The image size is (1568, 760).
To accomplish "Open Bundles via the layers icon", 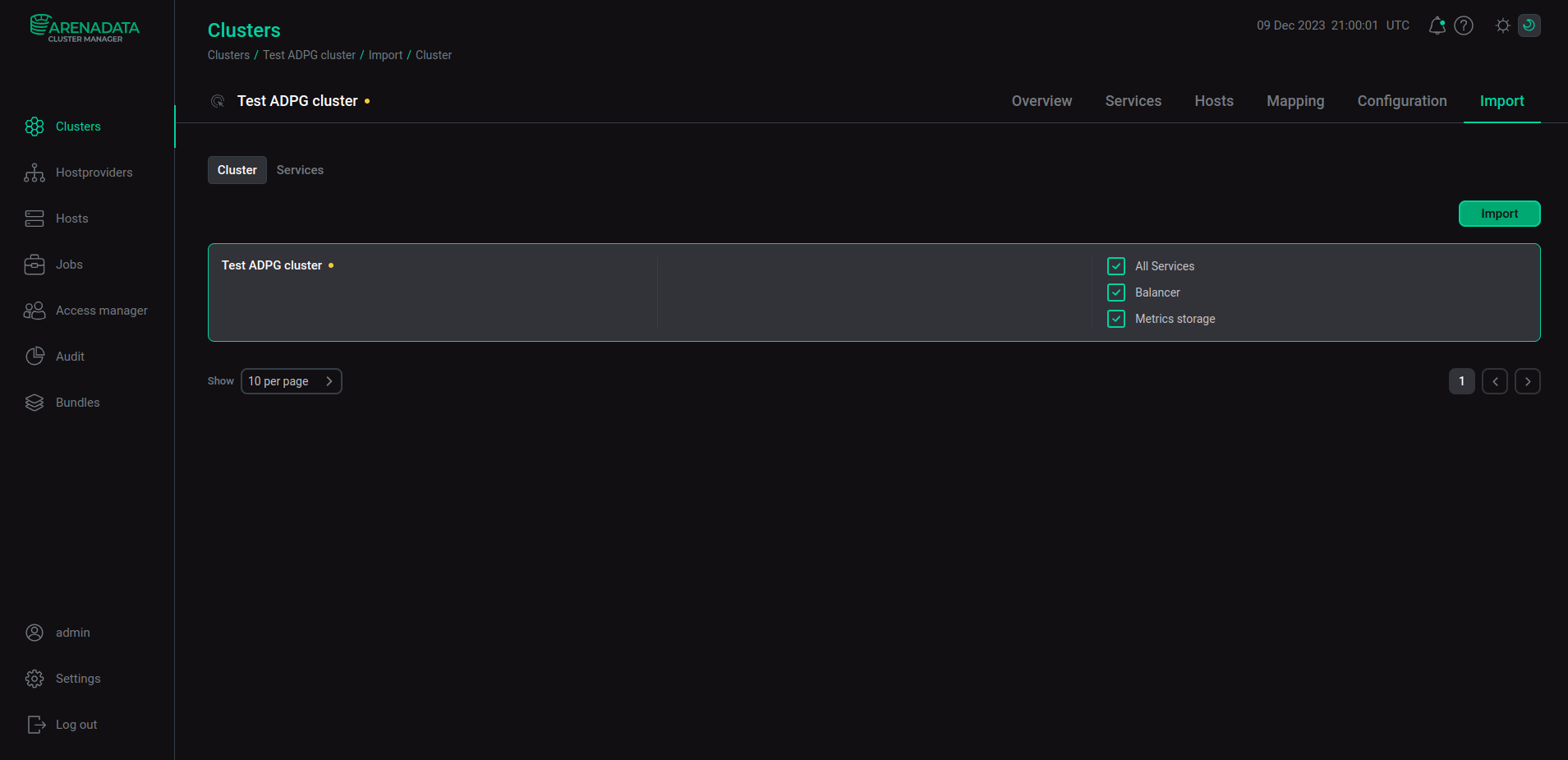I will 34,403.
